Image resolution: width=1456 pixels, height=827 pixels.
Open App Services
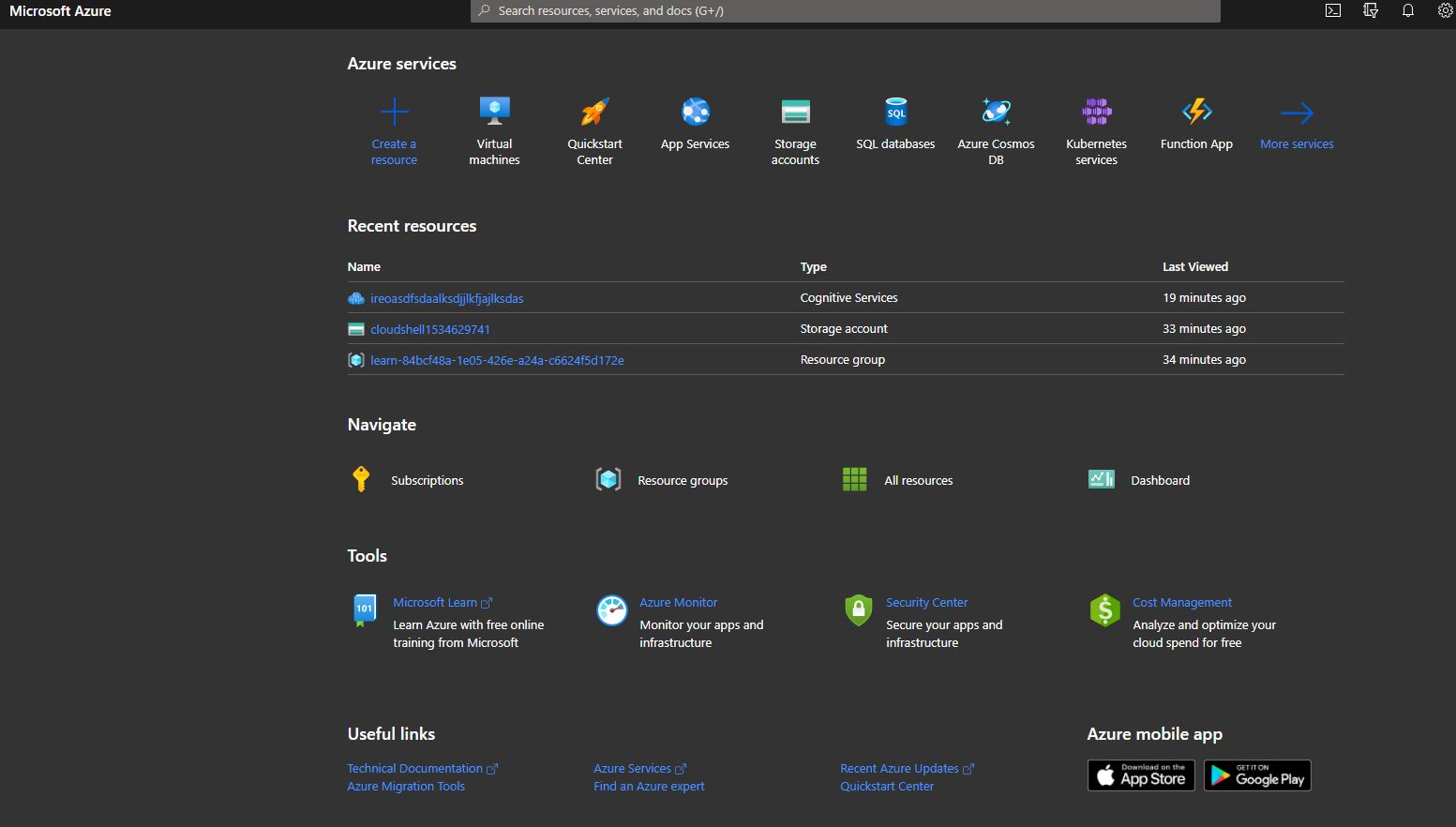pos(695,111)
